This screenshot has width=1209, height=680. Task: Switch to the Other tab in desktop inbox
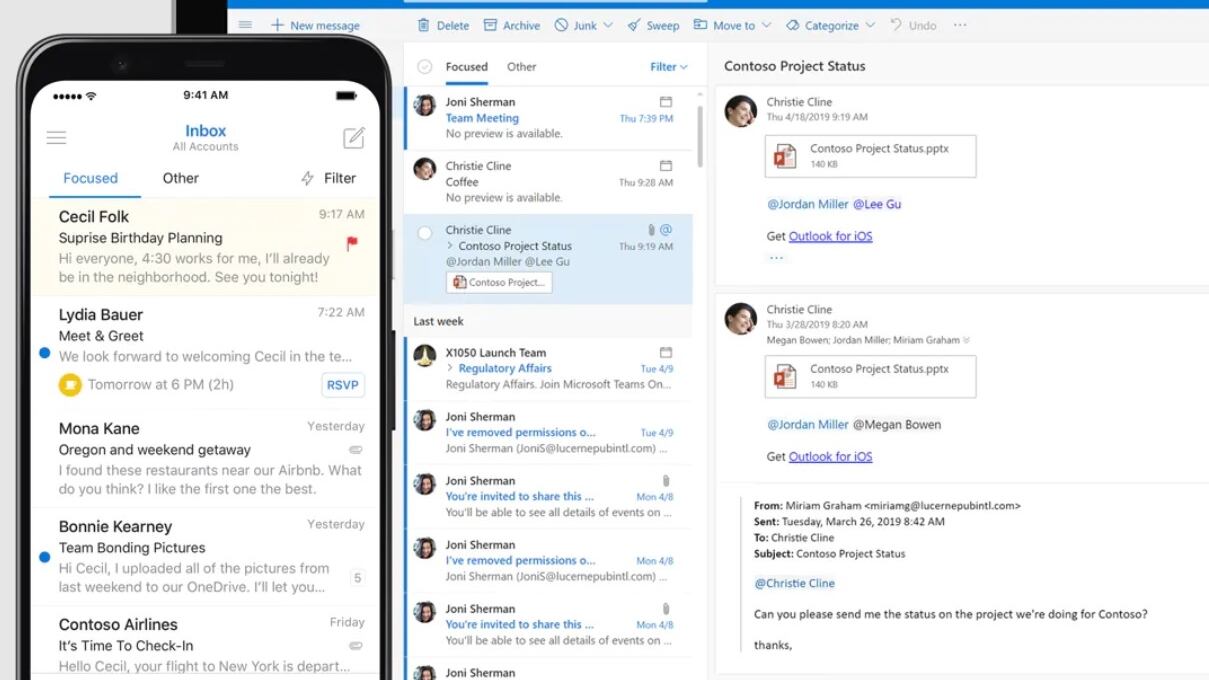tap(521, 67)
